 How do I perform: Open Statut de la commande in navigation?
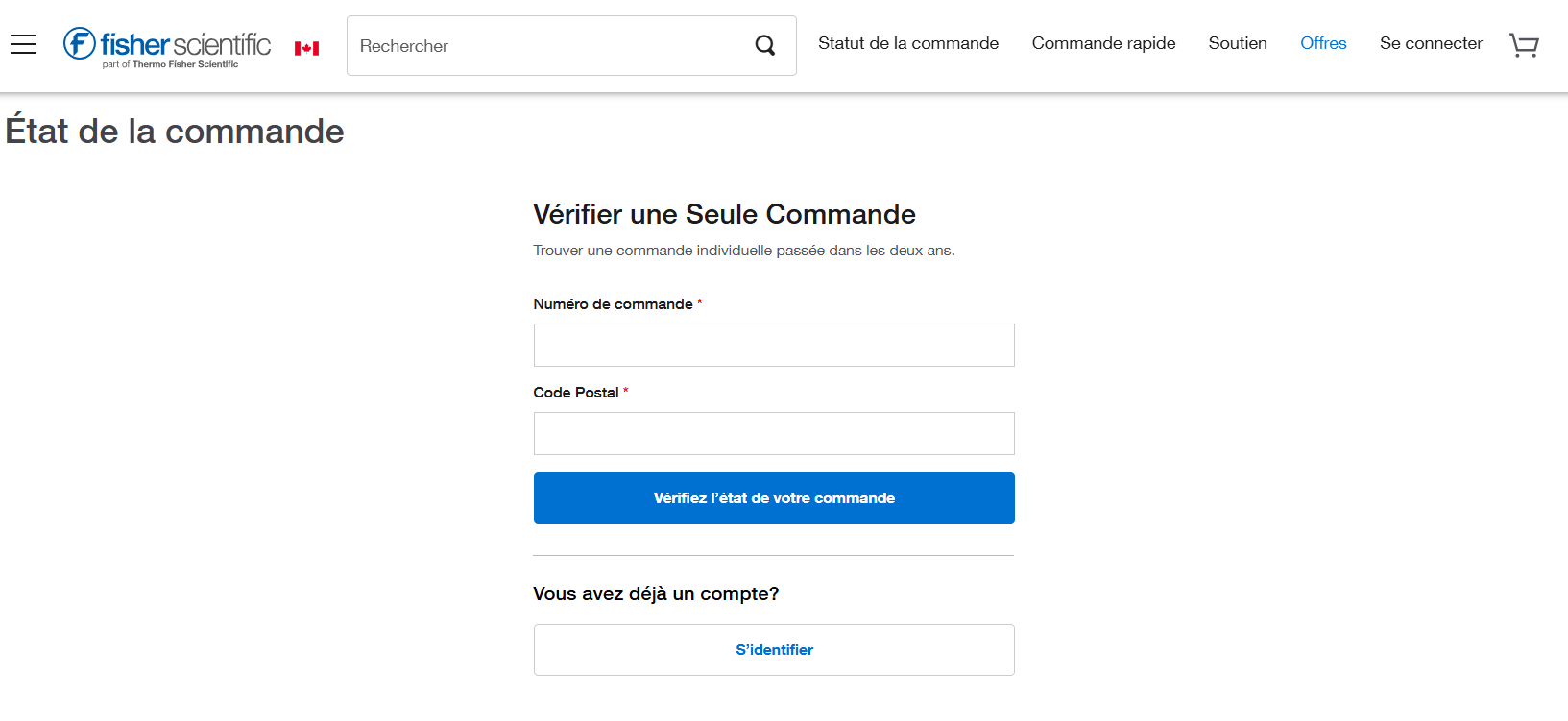[x=908, y=43]
